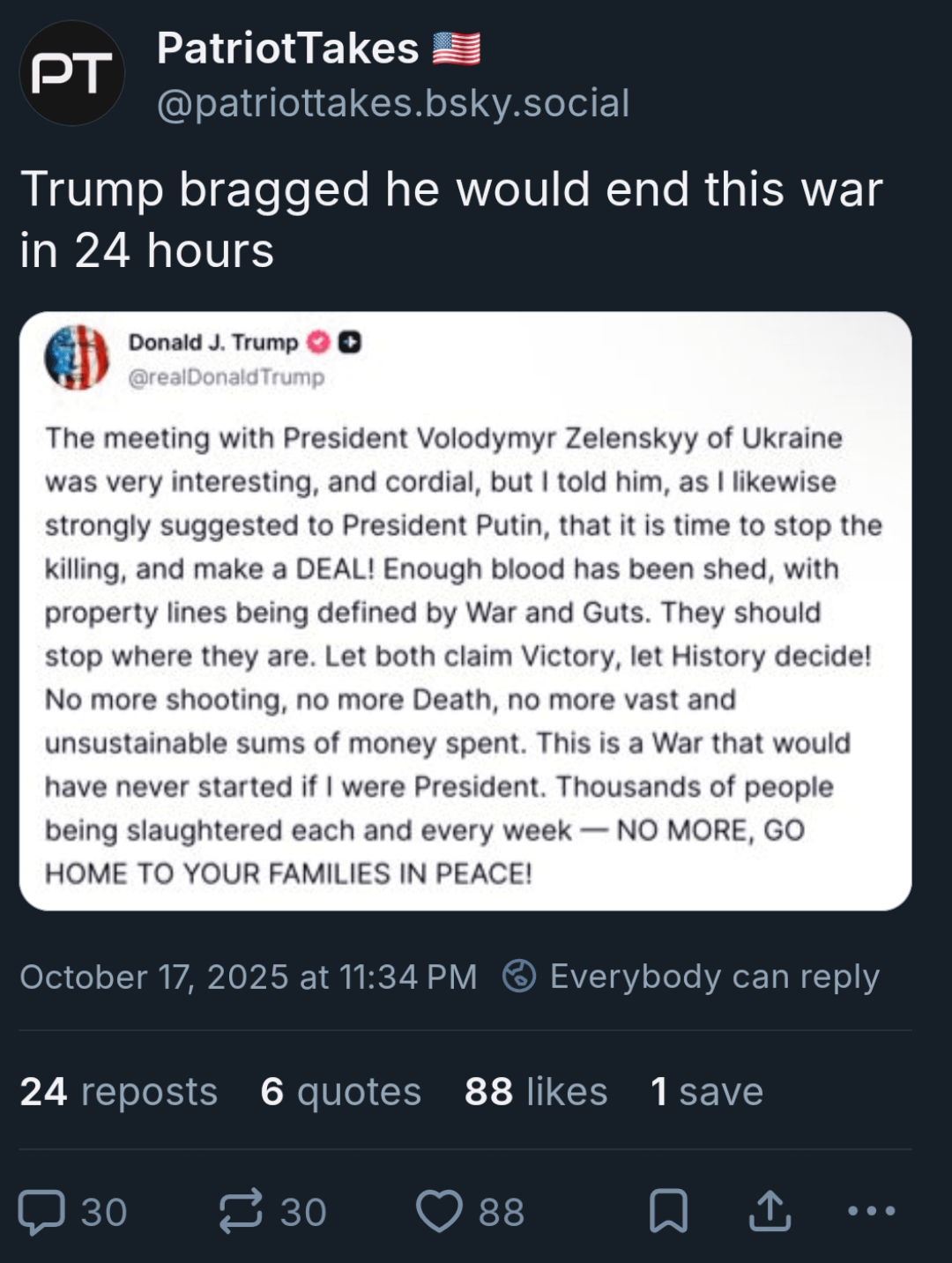Click the share upload icon
Screen dimensions: 952x1263
tap(770, 1211)
